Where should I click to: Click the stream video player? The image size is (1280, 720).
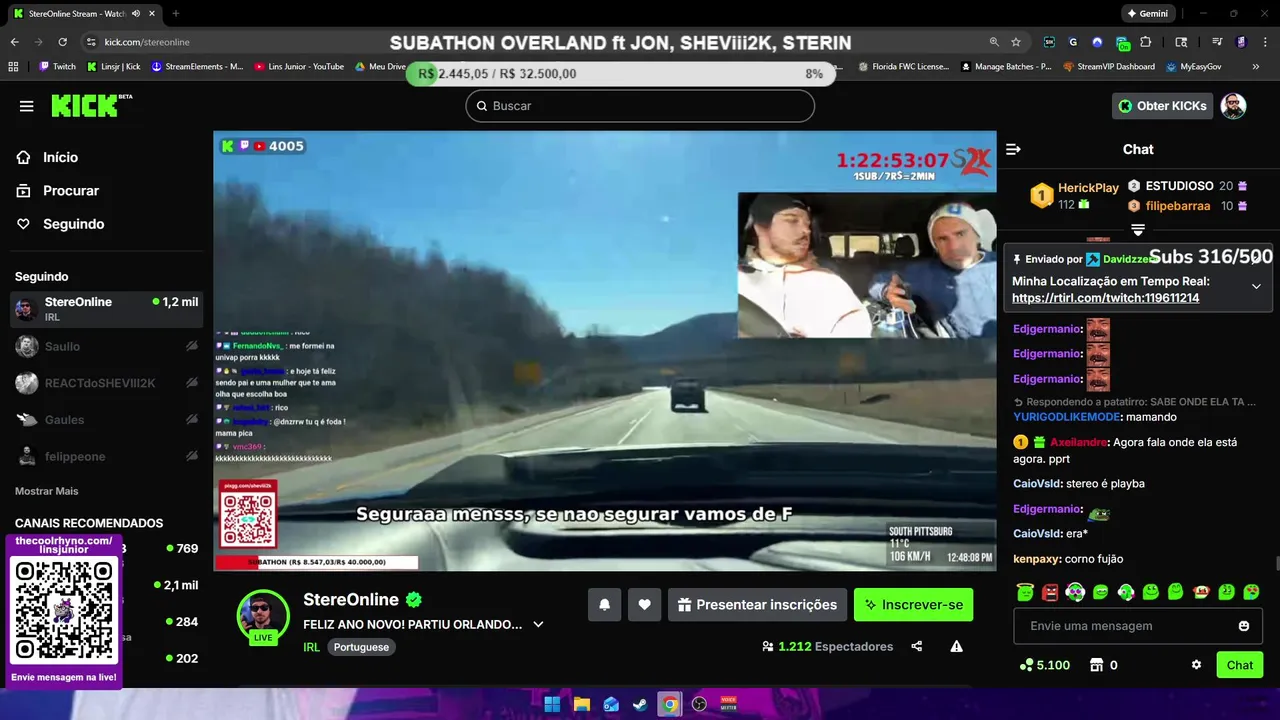(x=604, y=351)
